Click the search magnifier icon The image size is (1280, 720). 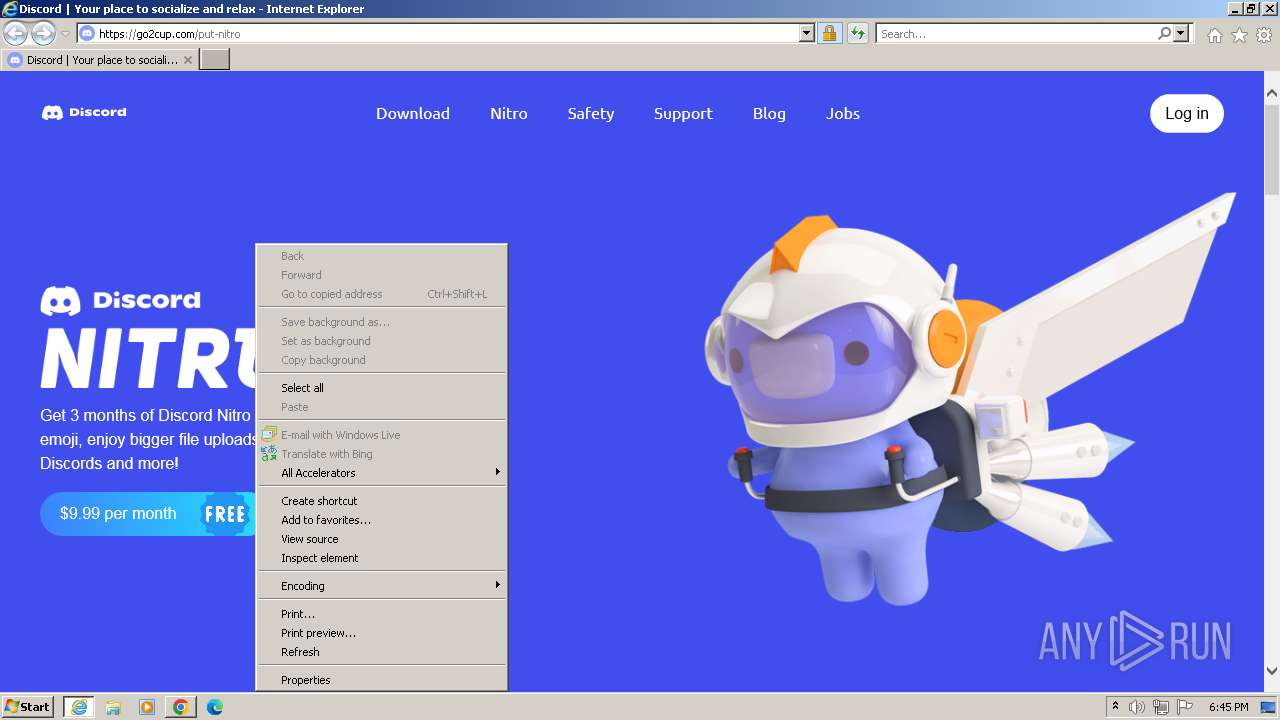[1164, 34]
